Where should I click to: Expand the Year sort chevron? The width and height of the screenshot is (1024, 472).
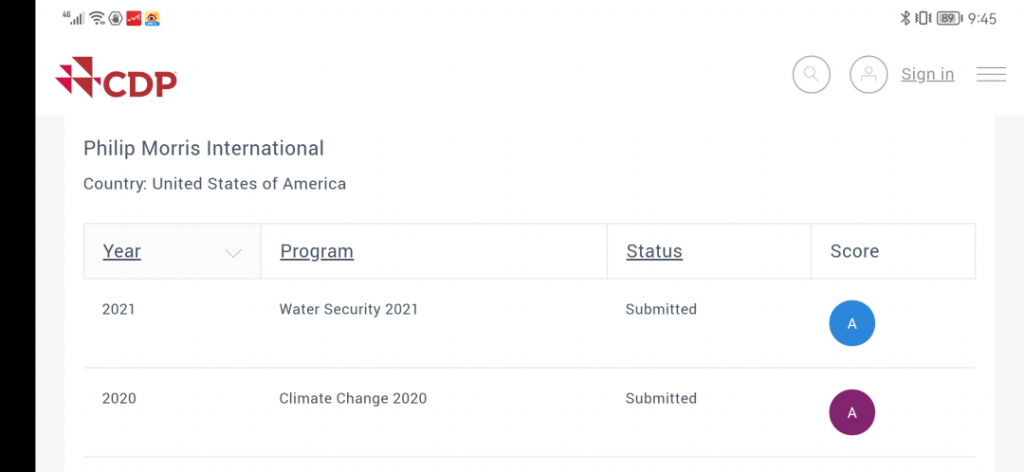pos(233,253)
